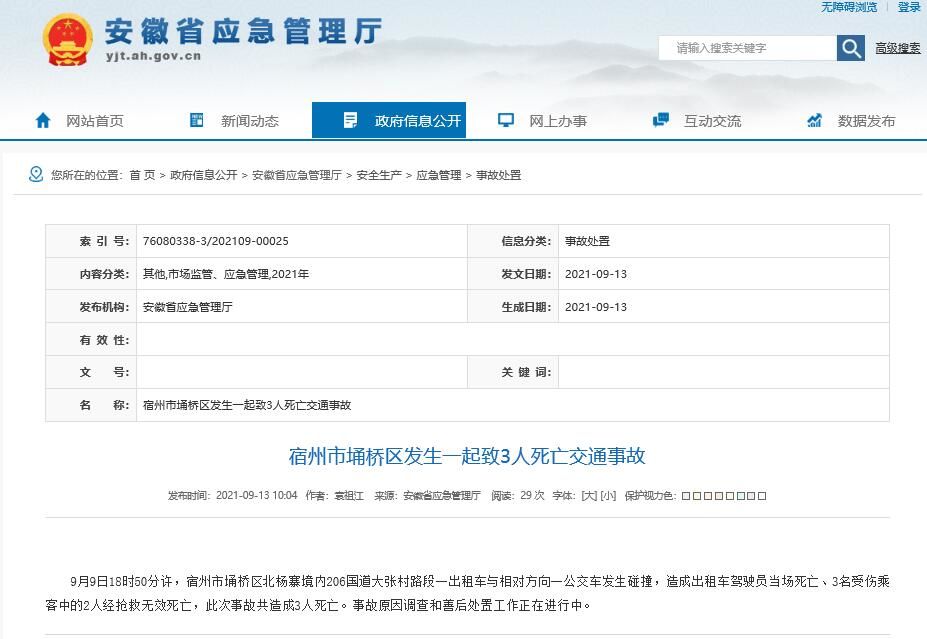Click the monitor icon beside 网上办事
The width and height of the screenshot is (927, 639).
[506, 121]
